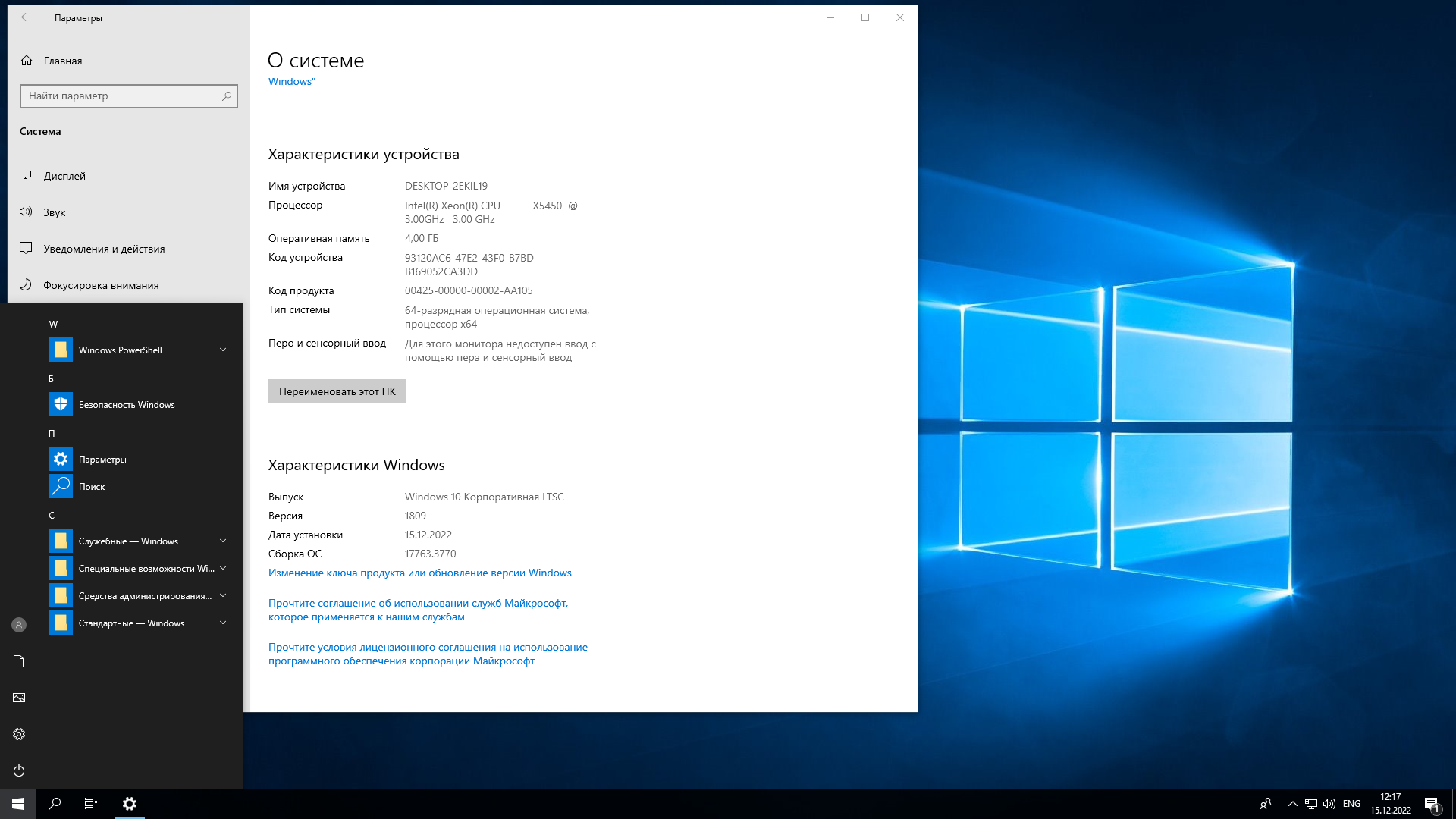Open Task View on the taskbar
1456x819 pixels.
(91, 804)
